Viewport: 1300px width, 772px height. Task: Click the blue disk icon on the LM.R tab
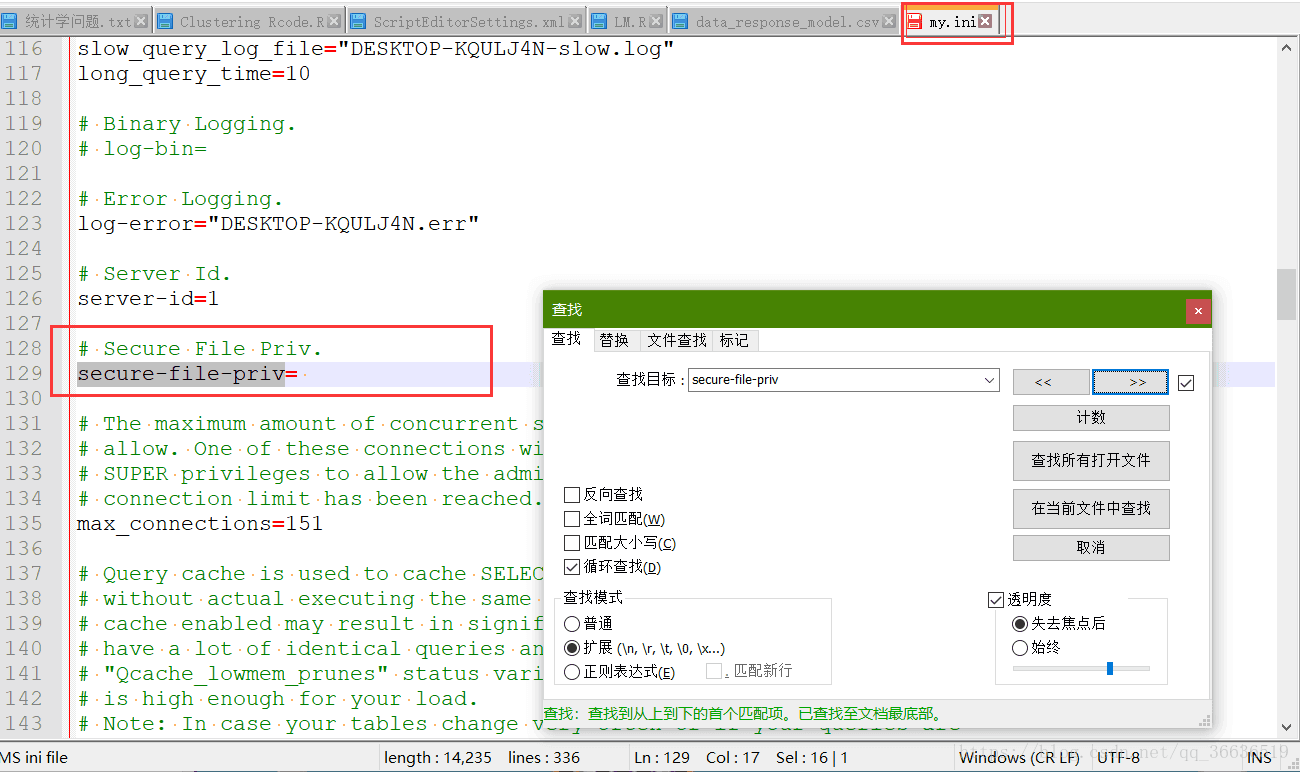pos(599,21)
